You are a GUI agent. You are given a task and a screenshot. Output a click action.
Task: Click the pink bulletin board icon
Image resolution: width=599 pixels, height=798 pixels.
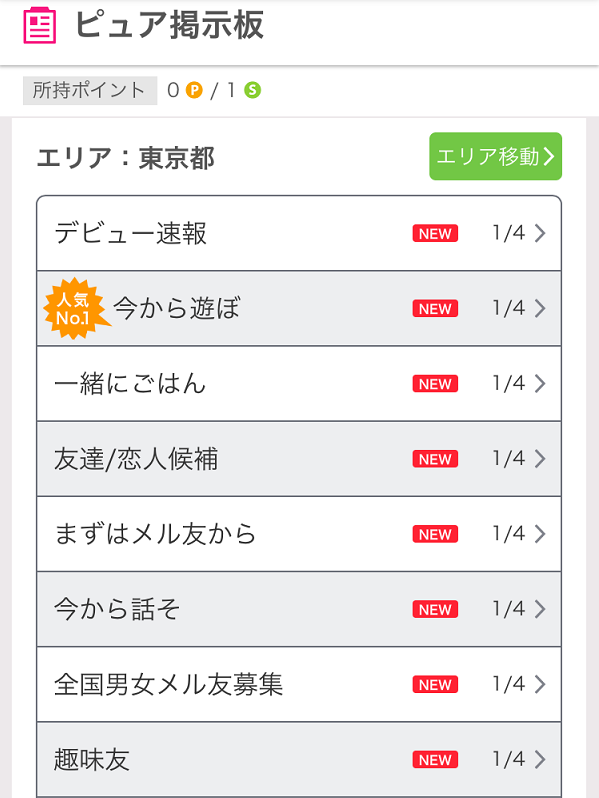40,25
